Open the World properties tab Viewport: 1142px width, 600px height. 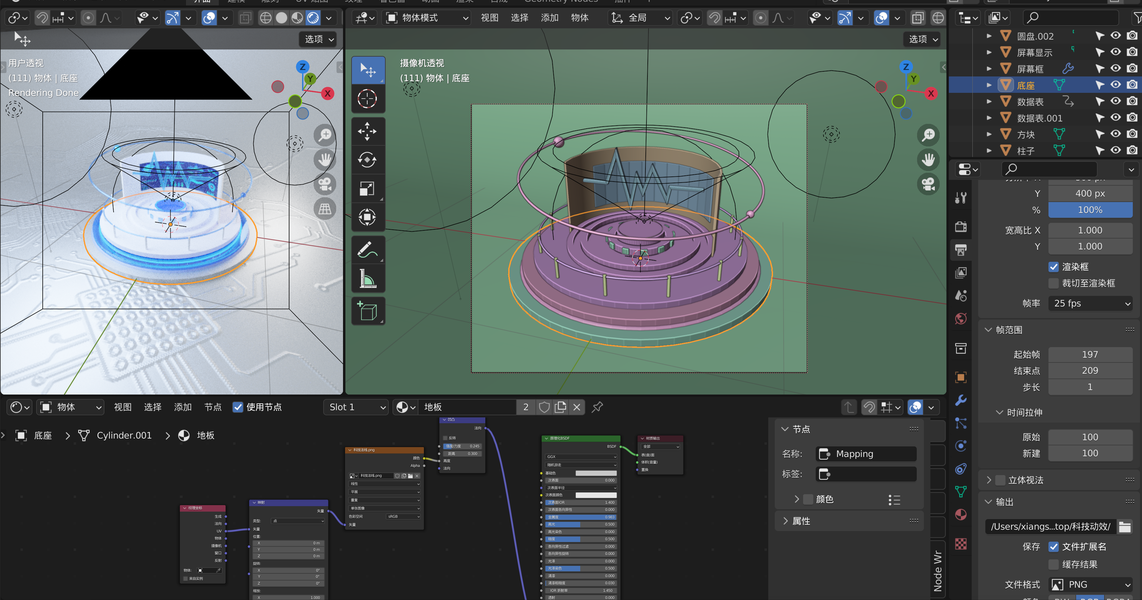pyautogui.click(x=961, y=319)
